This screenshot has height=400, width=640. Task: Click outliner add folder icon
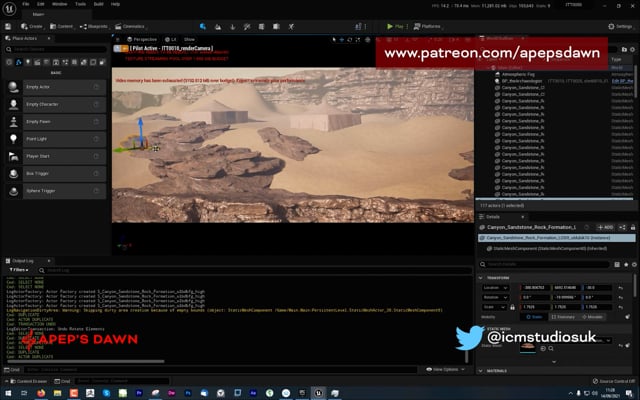624,49
